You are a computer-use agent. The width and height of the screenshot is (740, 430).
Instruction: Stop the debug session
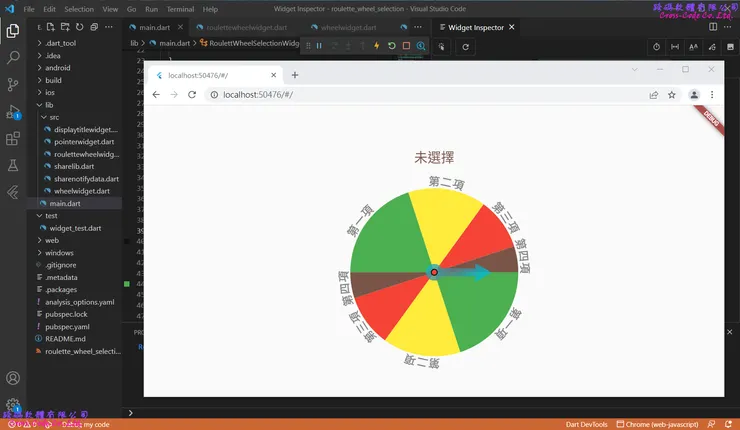point(406,46)
